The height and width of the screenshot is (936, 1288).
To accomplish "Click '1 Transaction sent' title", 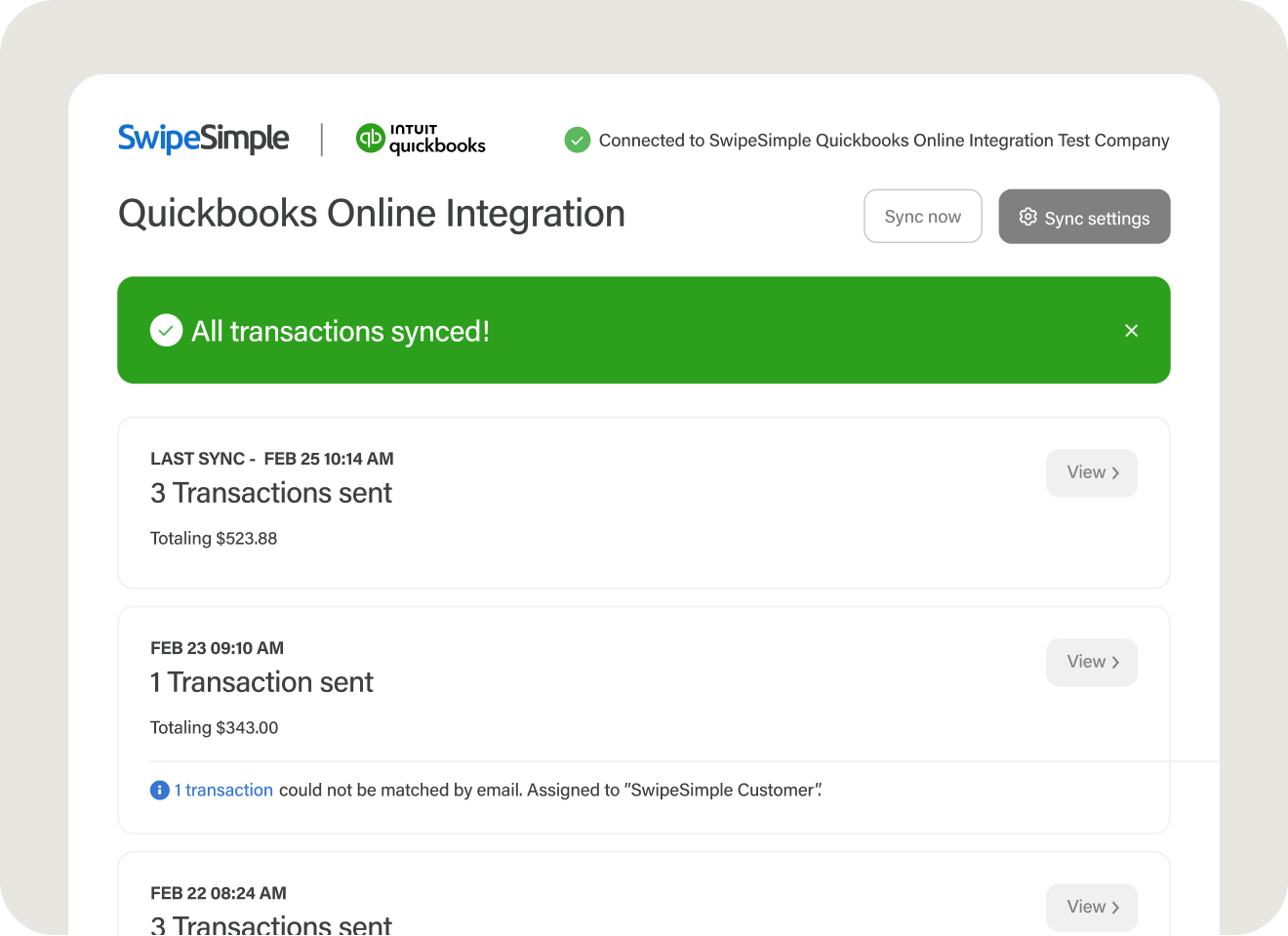I will [x=262, y=682].
